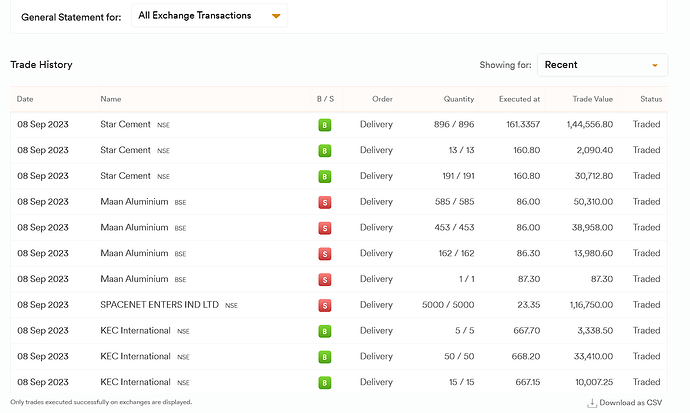690x413 pixels.
Task: Click the orange arrow in General Statement dropdown
Action: [x=277, y=17]
